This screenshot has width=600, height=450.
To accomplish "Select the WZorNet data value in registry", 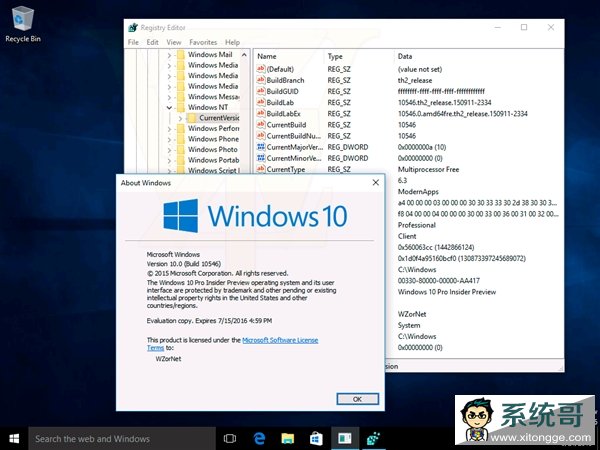I will (412, 314).
